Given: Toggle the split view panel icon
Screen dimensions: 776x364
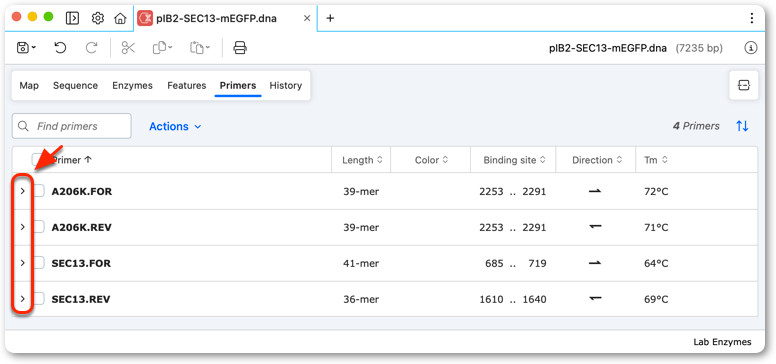Looking at the screenshot, I should [743, 85].
